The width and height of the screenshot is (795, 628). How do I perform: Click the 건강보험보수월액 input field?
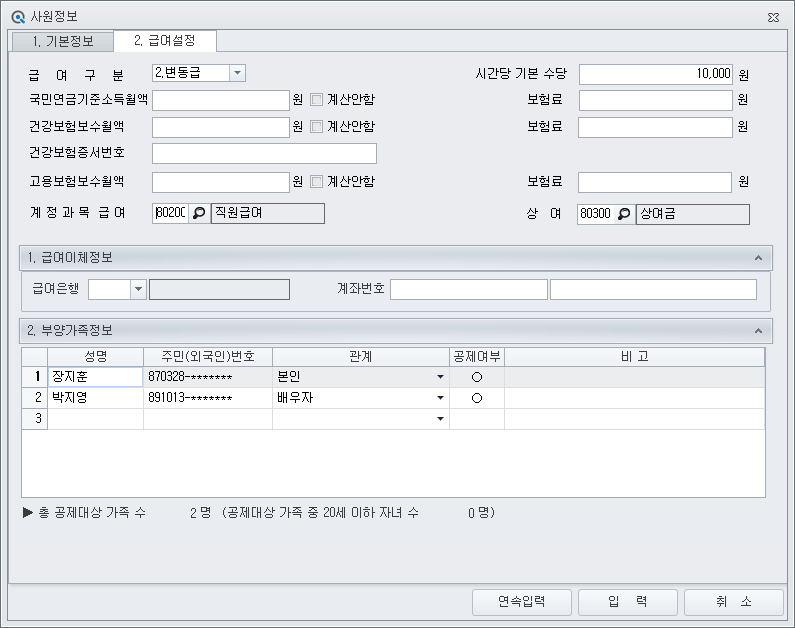[x=221, y=127]
